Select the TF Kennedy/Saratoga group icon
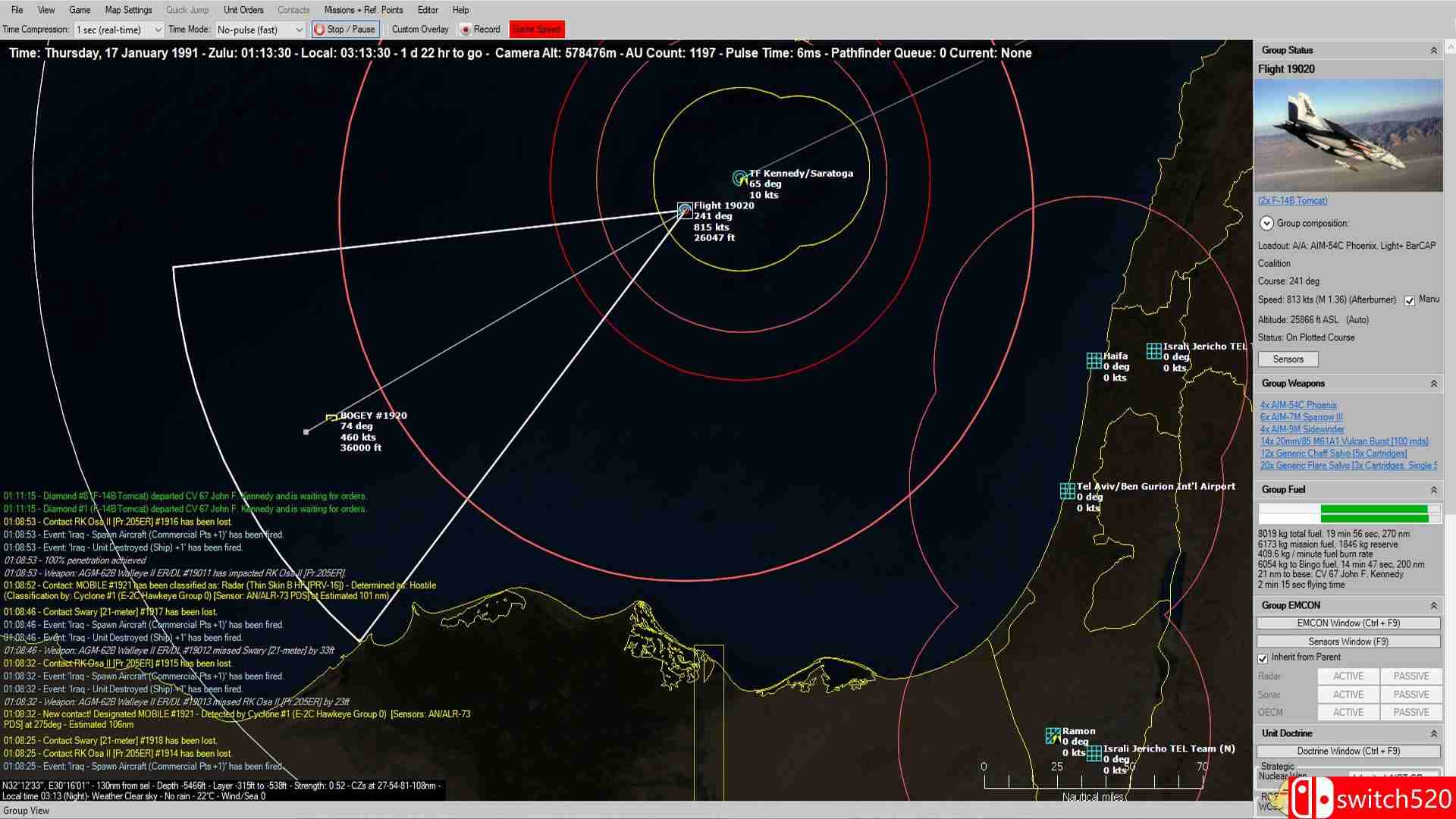 [739, 178]
